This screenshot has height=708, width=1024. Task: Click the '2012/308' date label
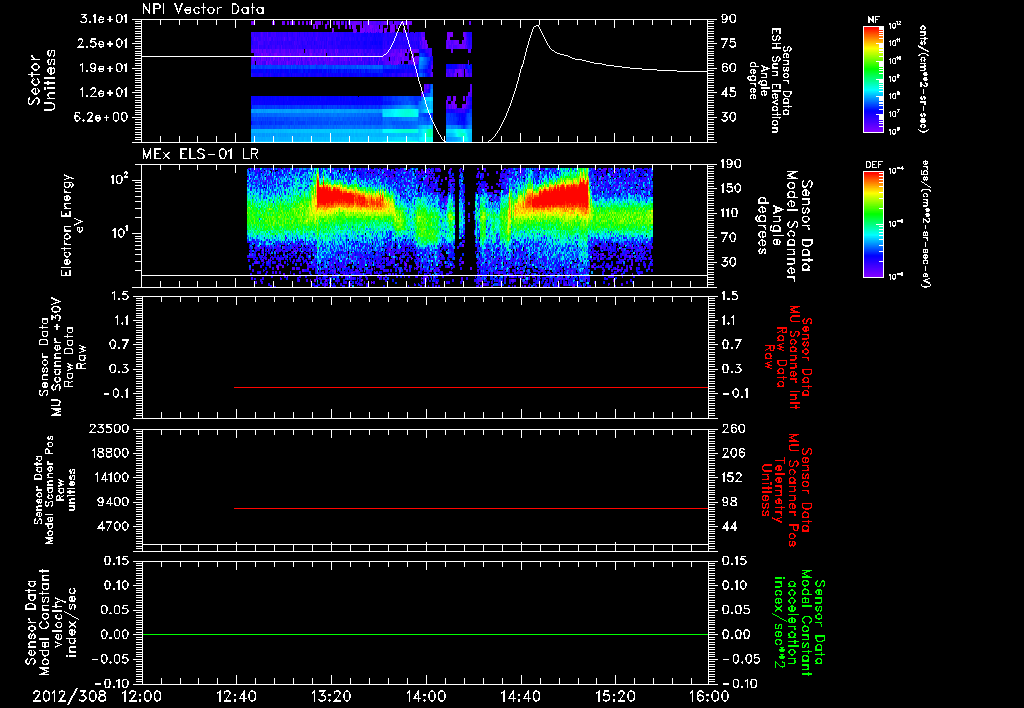(69, 696)
